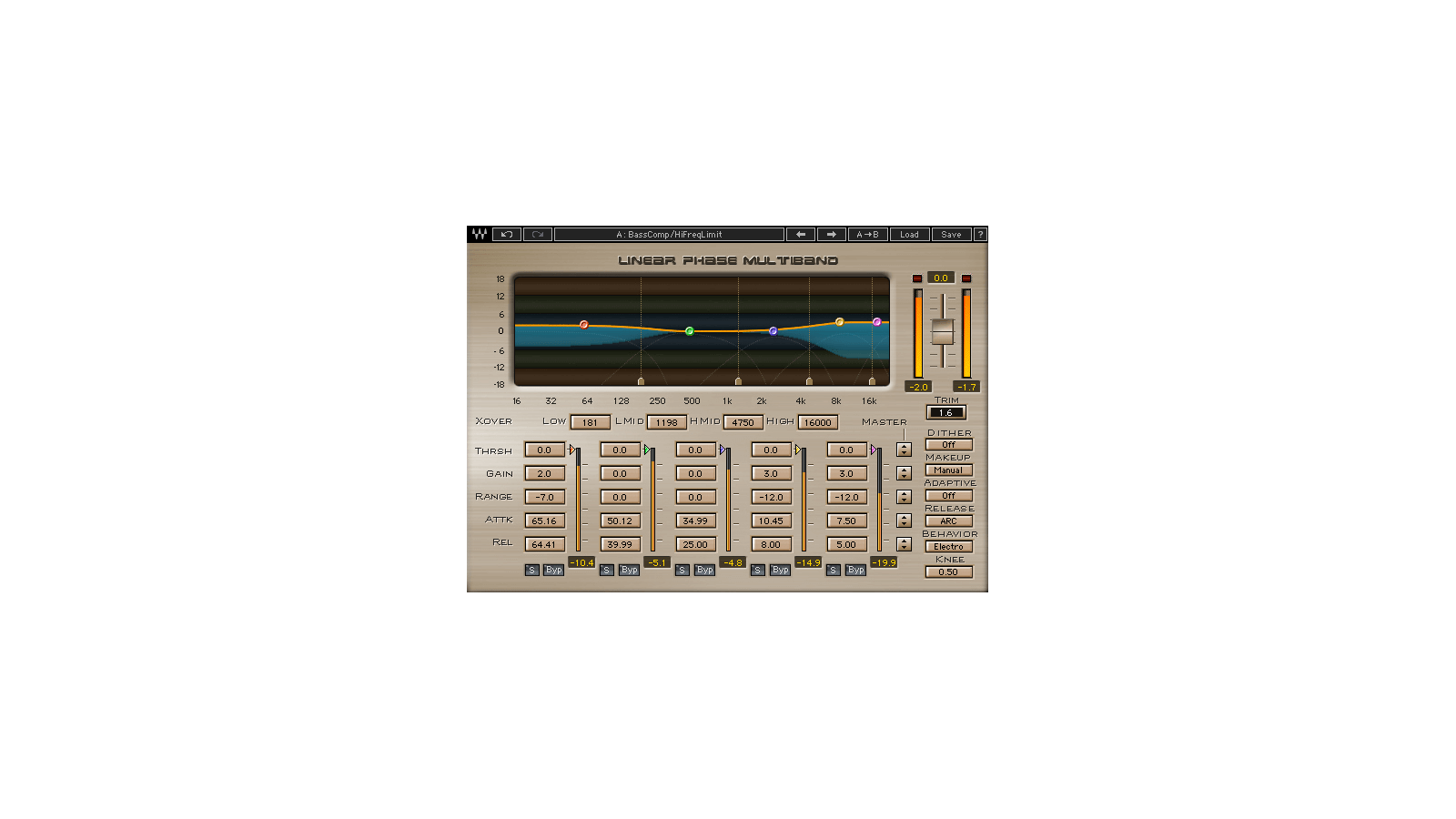Click the Waves logo icon
The height and width of the screenshot is (819, 1456).
coord(479,234)
